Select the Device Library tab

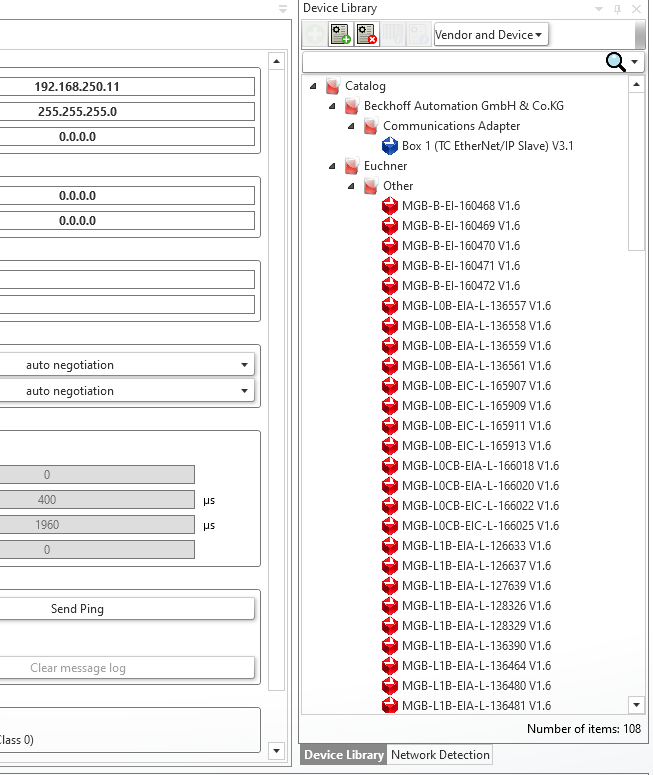(x=344, y=755)
